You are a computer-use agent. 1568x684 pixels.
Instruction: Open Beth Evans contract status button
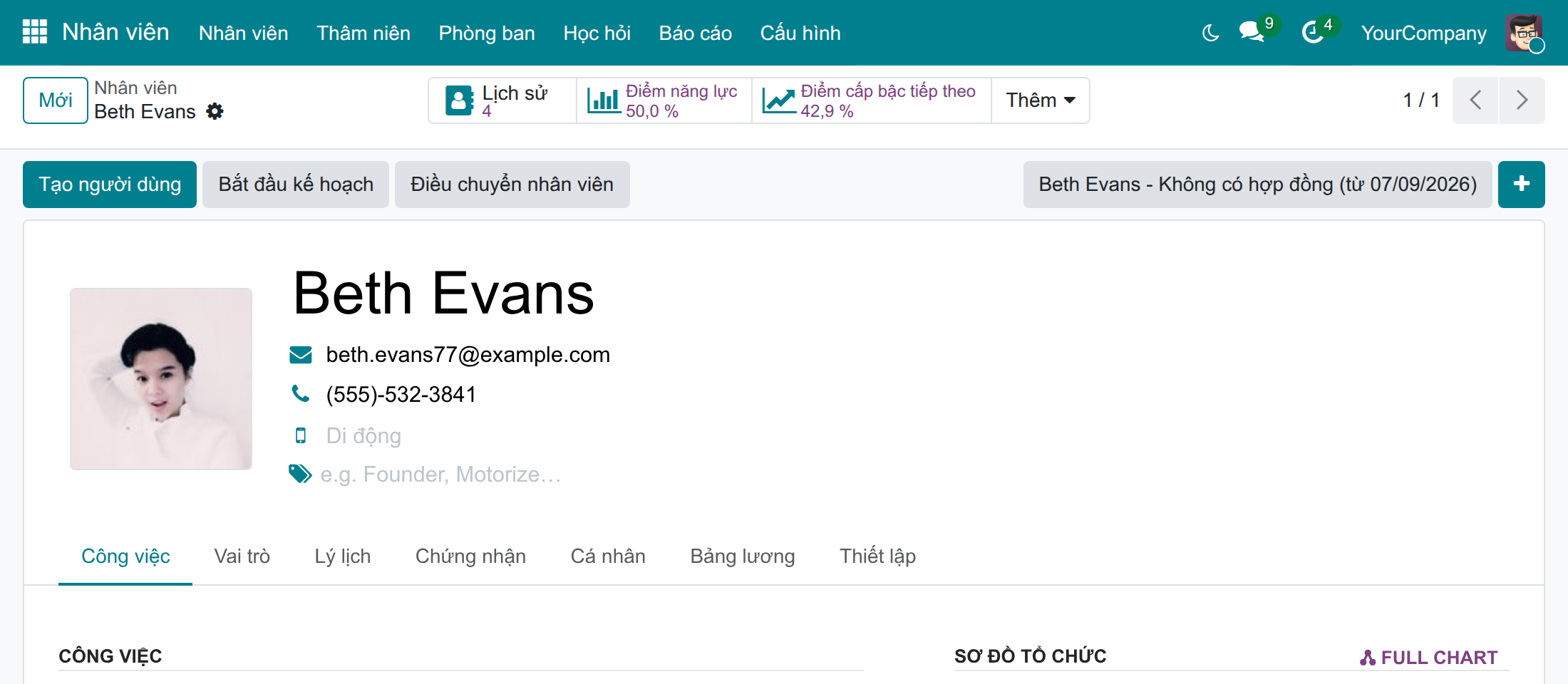1257,185
